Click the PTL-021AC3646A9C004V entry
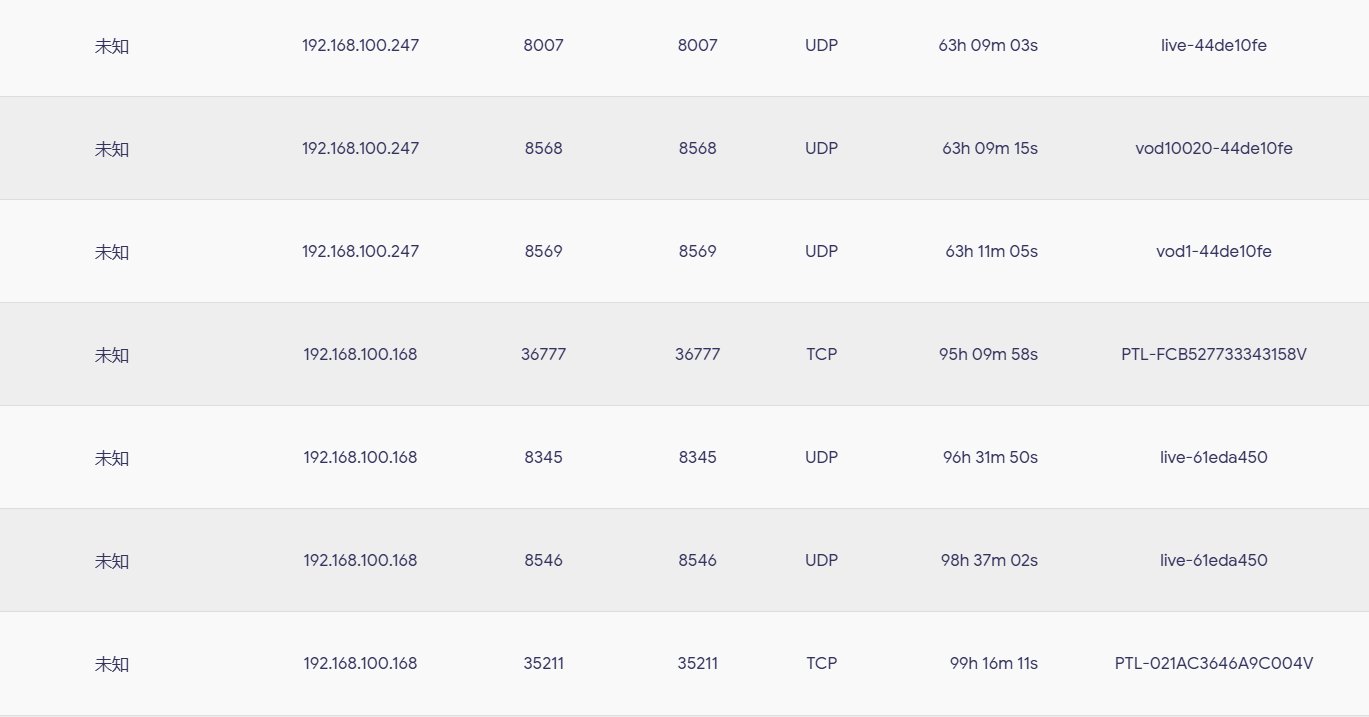The height and width of the screenshot is (717, 1369). click(1213, 663)
